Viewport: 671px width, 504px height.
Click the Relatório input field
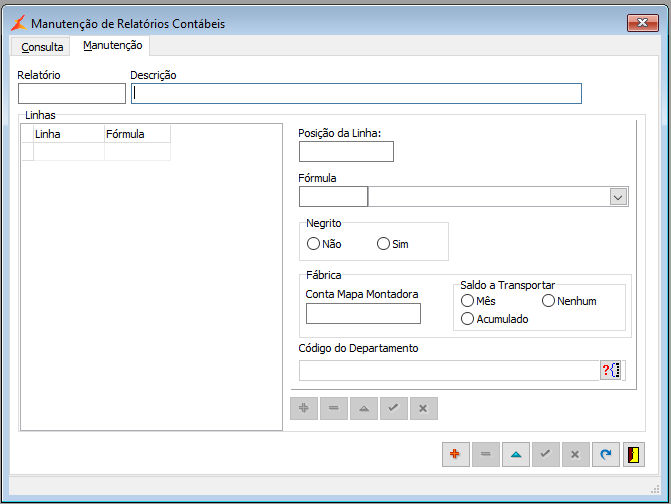[x=72, y=94]
